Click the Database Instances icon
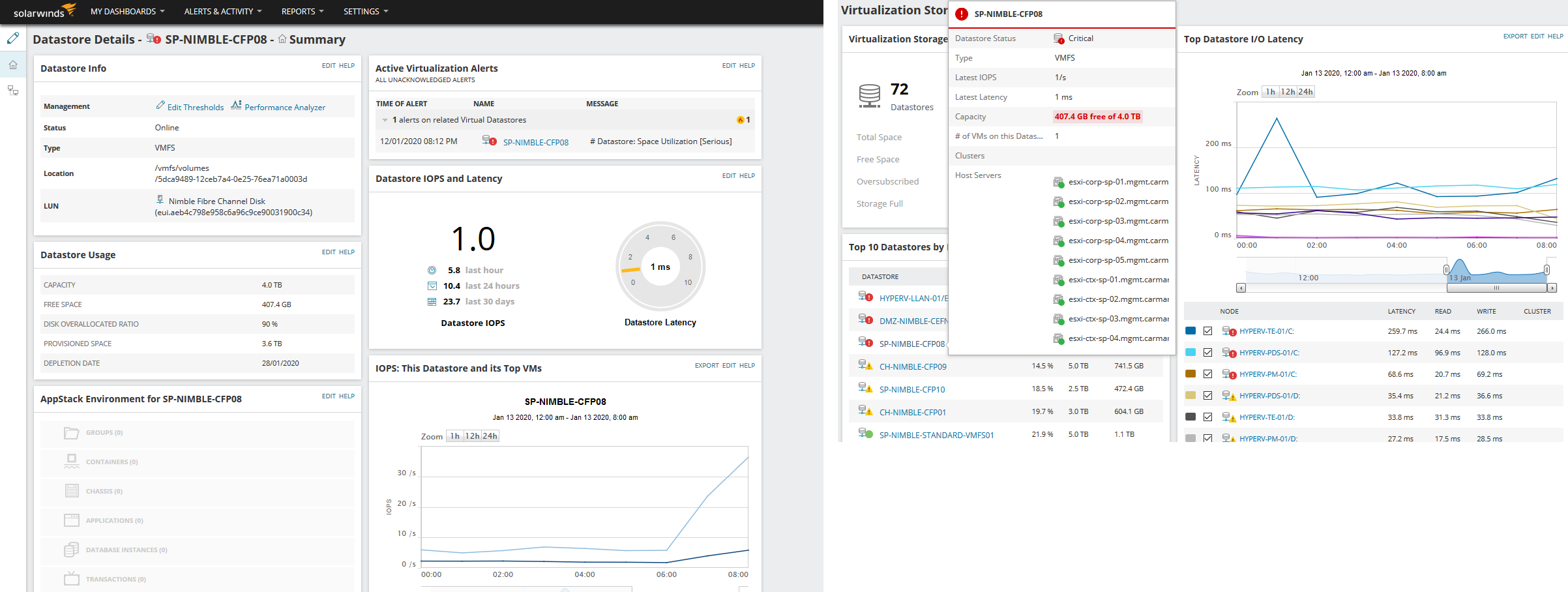 [72, 550]
